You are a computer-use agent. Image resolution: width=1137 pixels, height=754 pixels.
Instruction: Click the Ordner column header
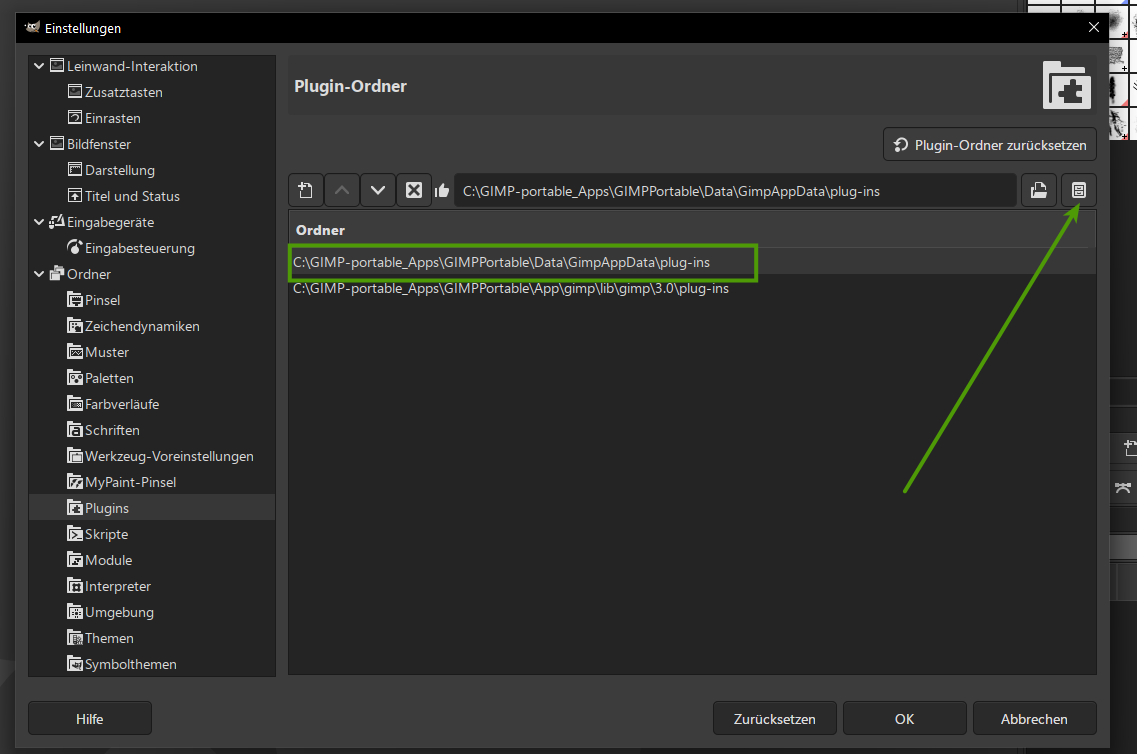pyautogui.click(x=692, y=230)
